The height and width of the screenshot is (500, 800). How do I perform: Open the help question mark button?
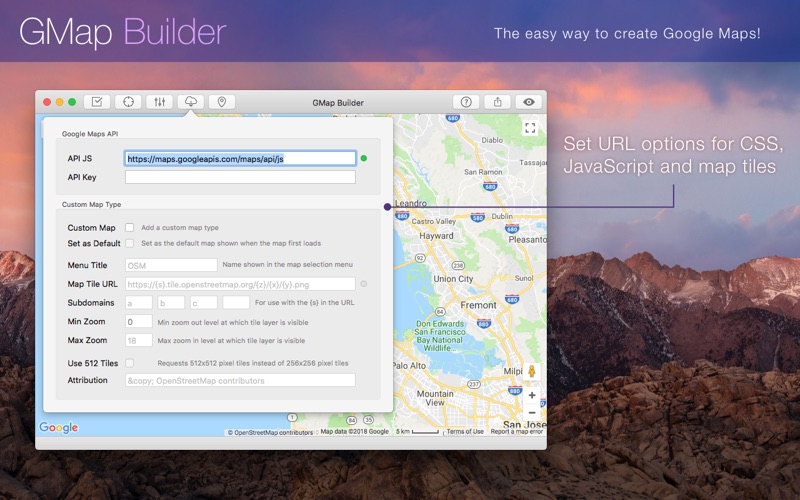[x=466, y=102]
